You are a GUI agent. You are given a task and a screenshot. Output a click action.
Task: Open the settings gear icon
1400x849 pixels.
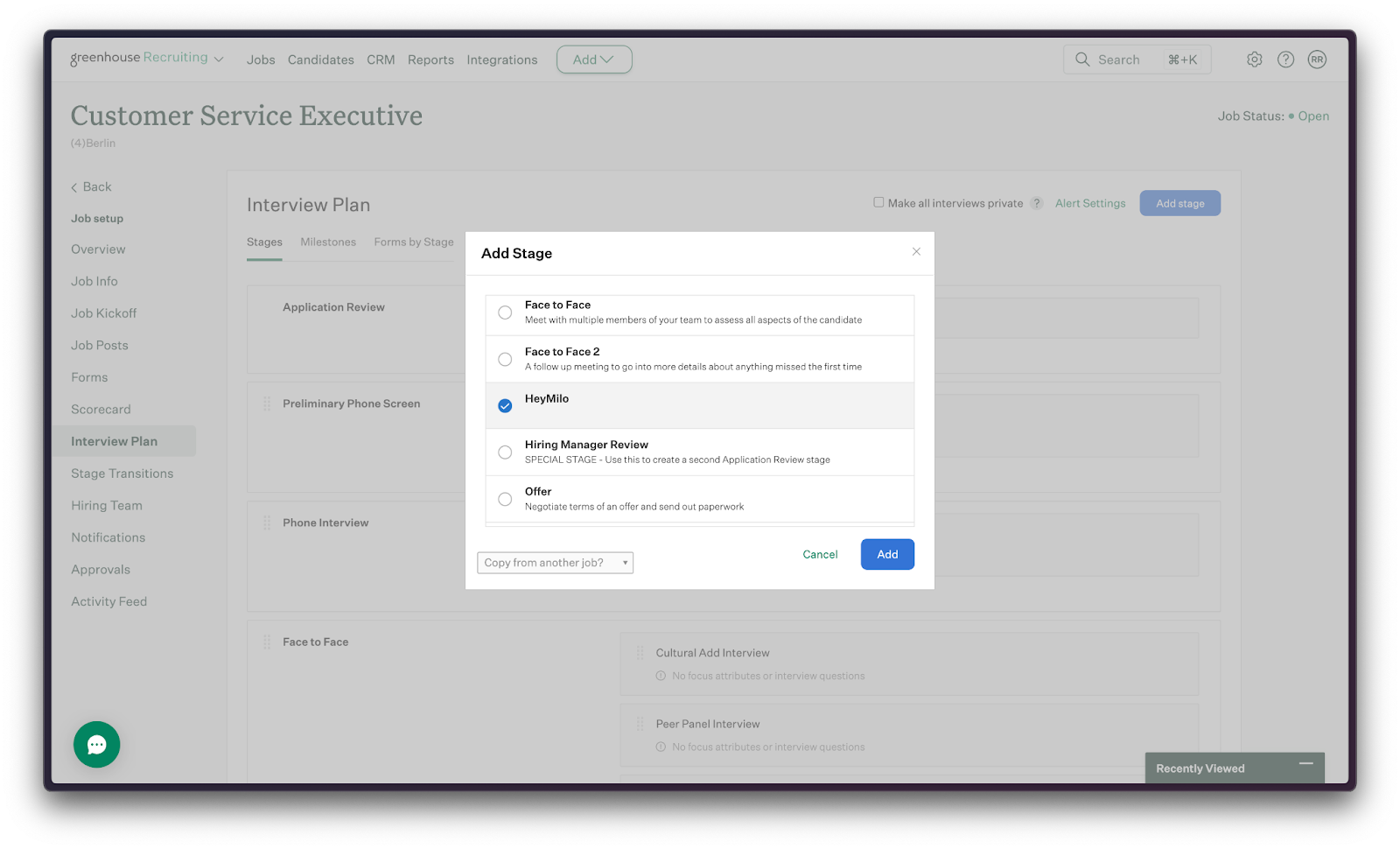pyautogui.click(x=1254, y=60)
